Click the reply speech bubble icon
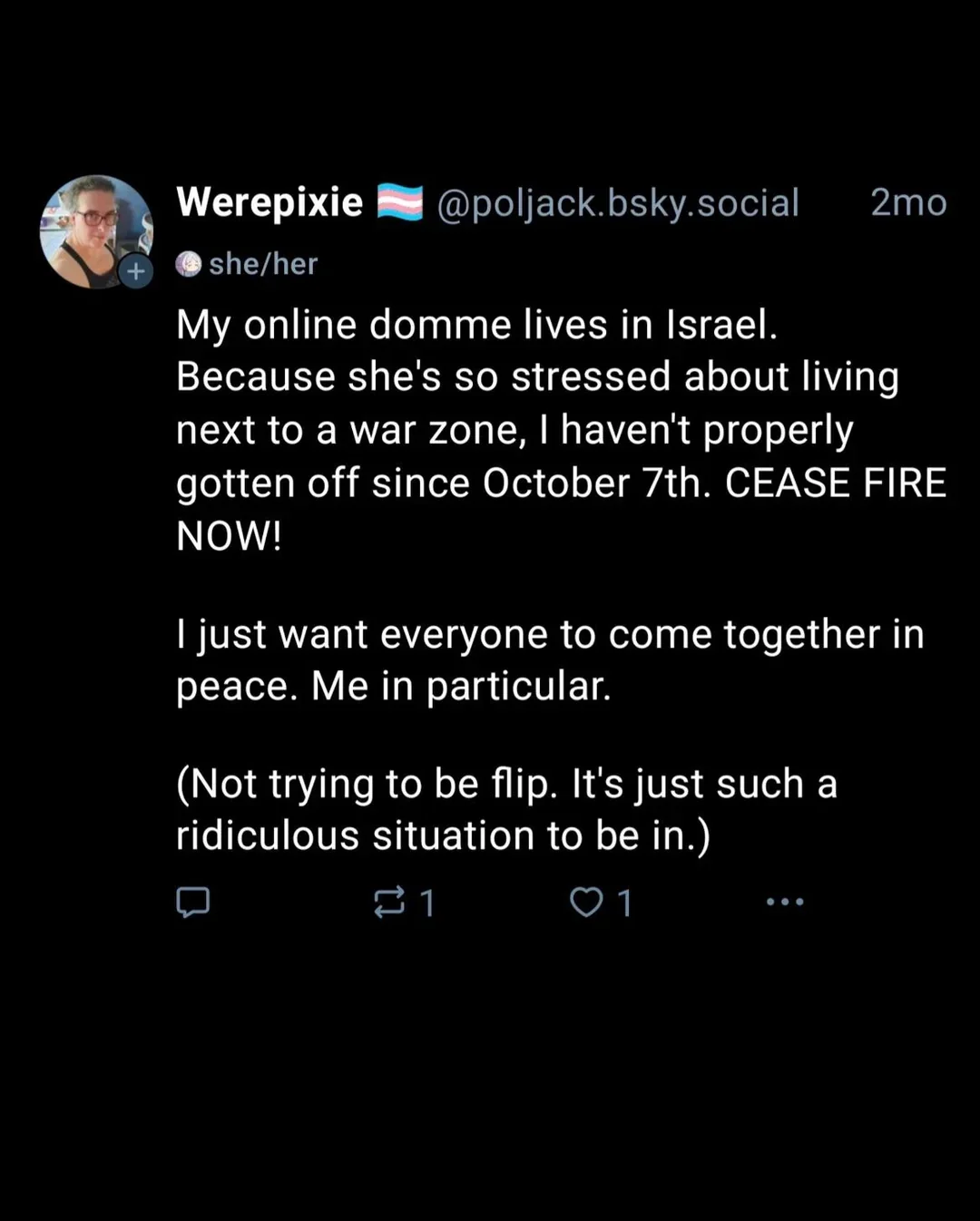Viewport: 980px width, 1221px height. coord(192,902)
